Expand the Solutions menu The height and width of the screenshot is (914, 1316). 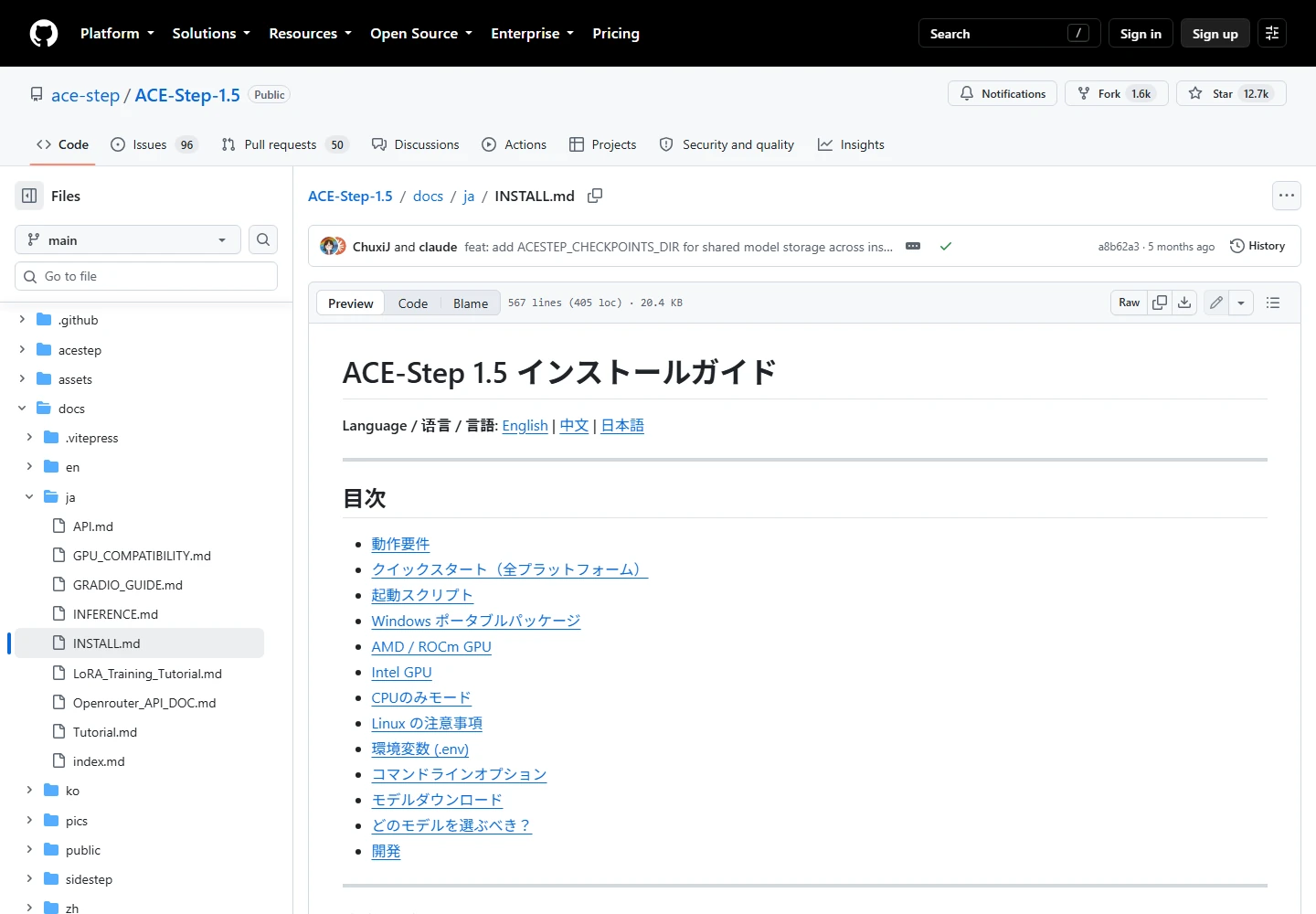pos(211,33)
